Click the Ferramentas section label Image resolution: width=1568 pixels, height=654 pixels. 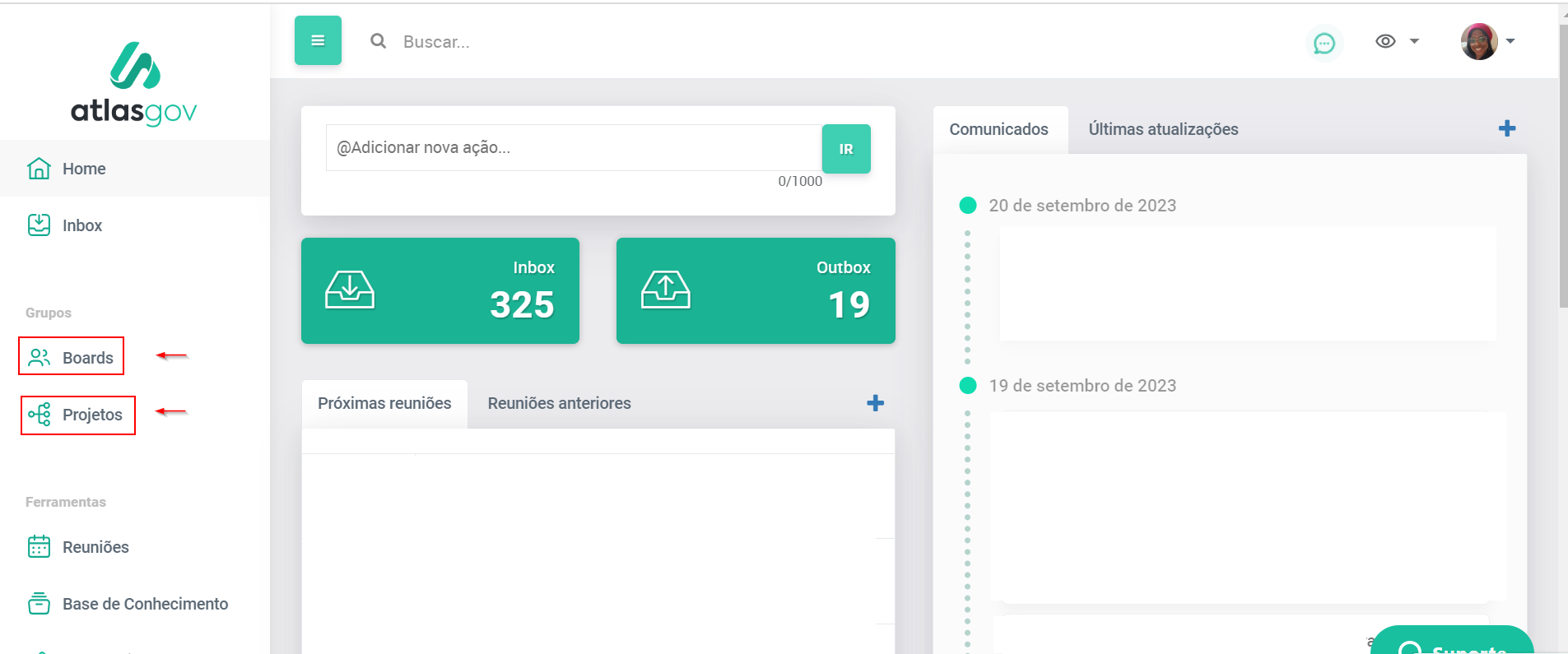pyautogui.click(x=66, y=502)
